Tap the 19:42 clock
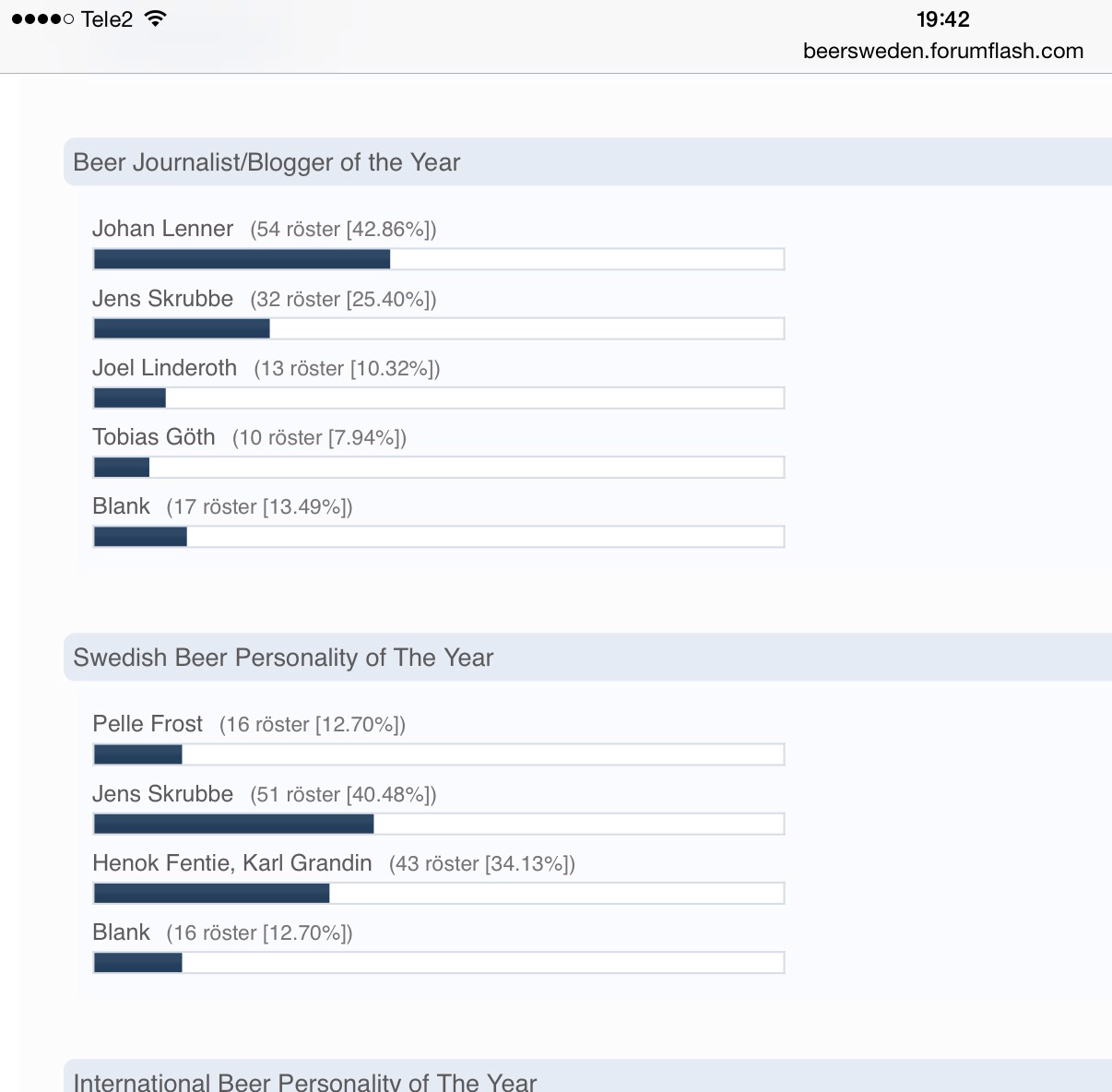The height and width of the screenshot is (1092, 1112). (942, 19)
